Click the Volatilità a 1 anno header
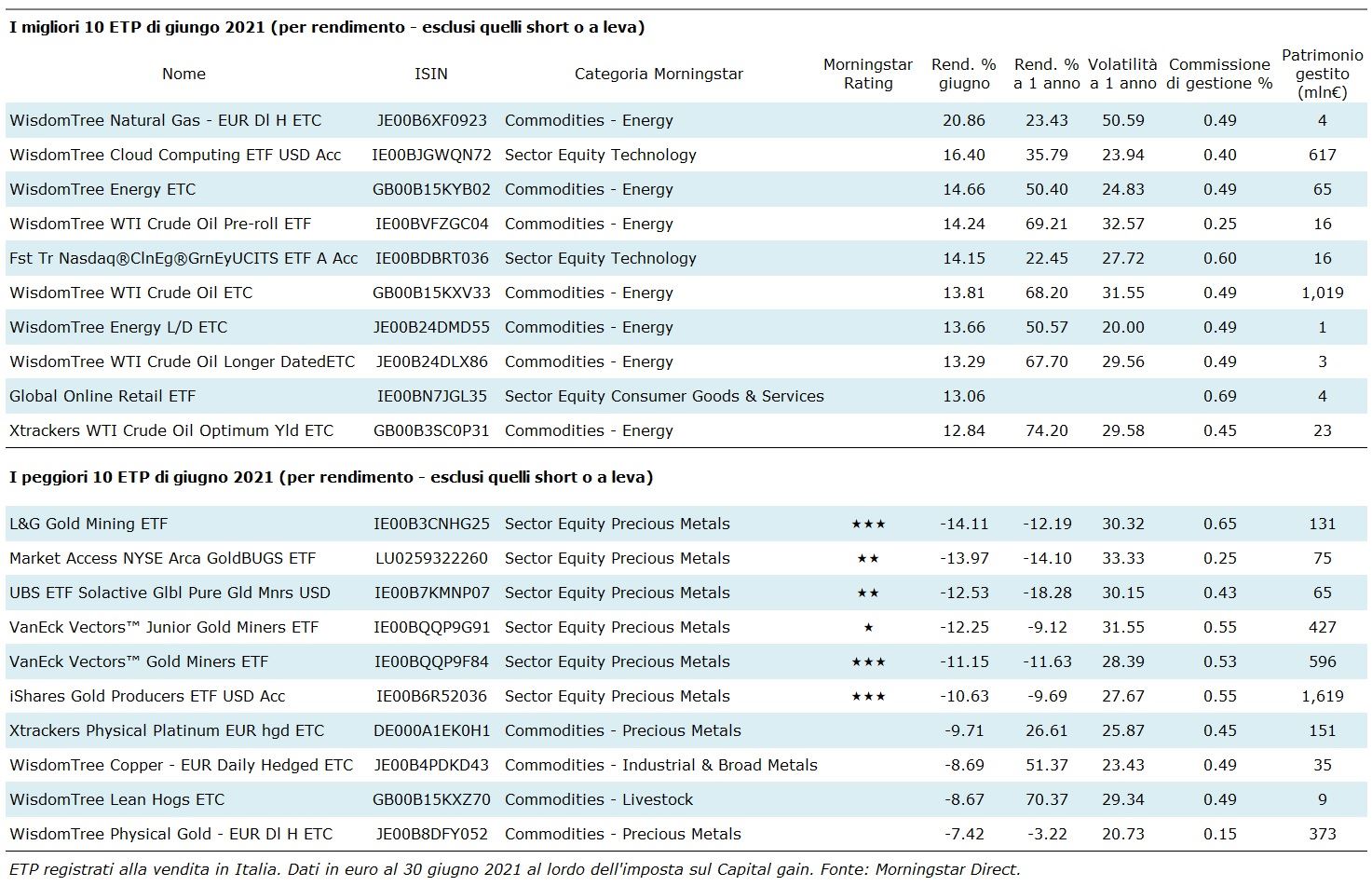Screen dimensions: 1372x886 1121,74
